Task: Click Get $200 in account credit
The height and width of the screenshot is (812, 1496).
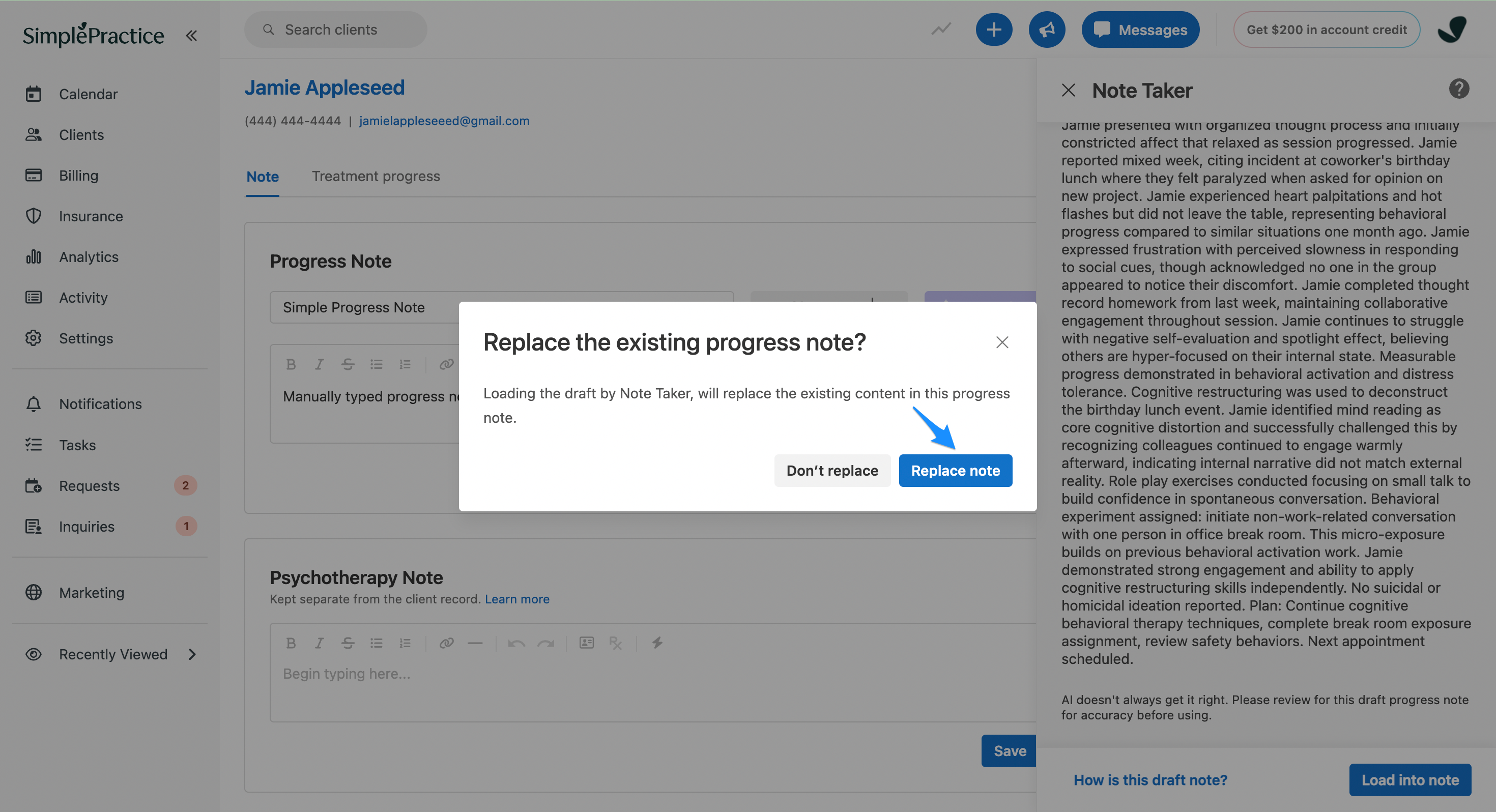Action: [1326, 29]
